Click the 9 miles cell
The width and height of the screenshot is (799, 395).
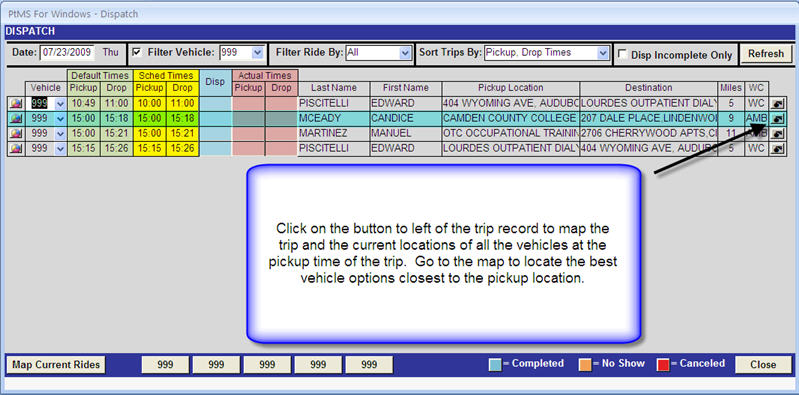click(x=731, y=119)
